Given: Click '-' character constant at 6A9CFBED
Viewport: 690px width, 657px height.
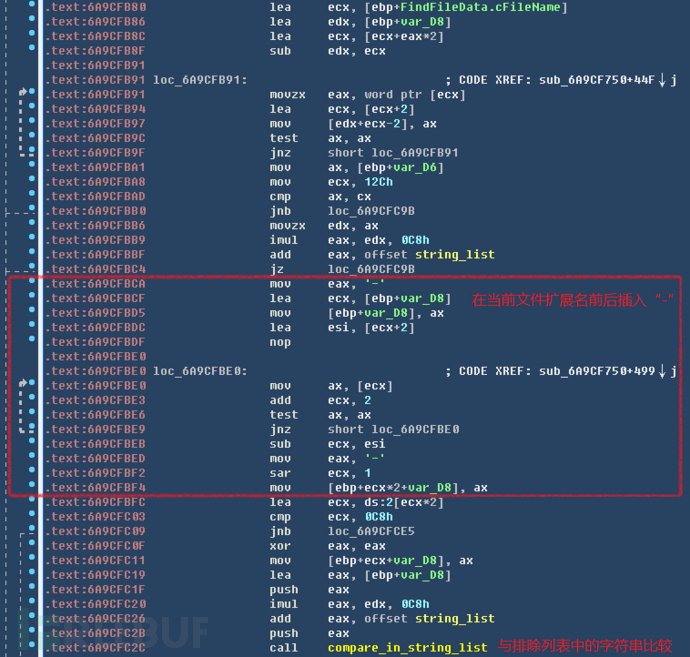Looking at the screenshot, I should 375,459.
